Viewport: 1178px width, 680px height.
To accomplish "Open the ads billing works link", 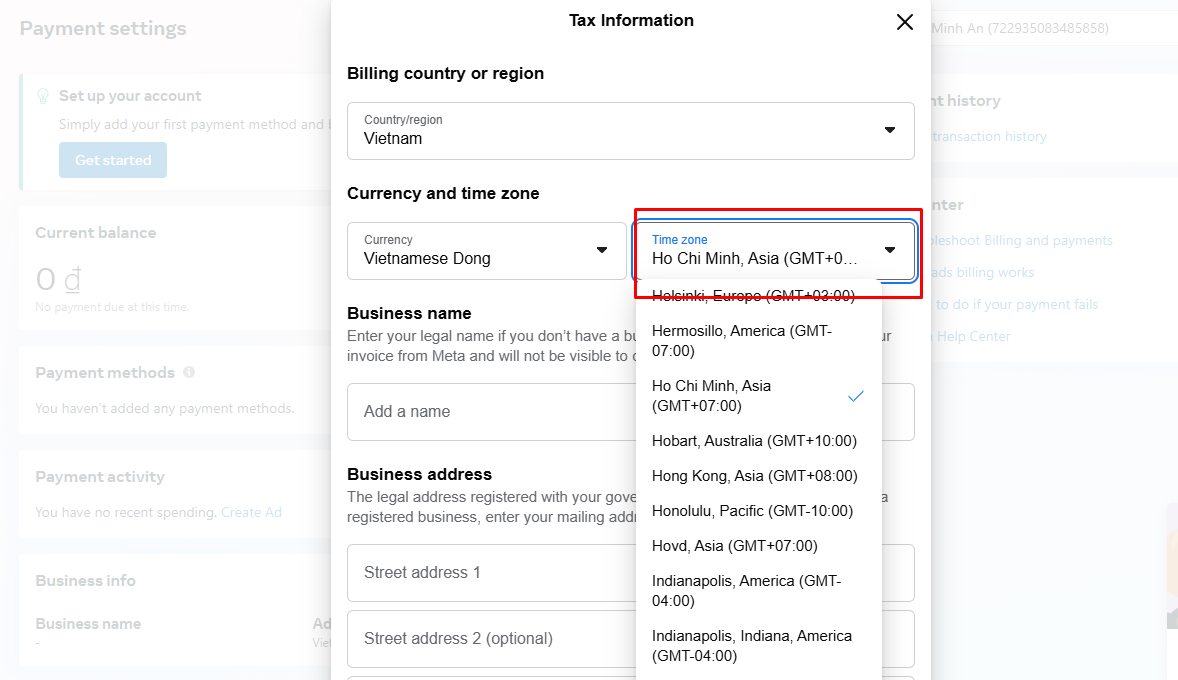I will [983, 273].
